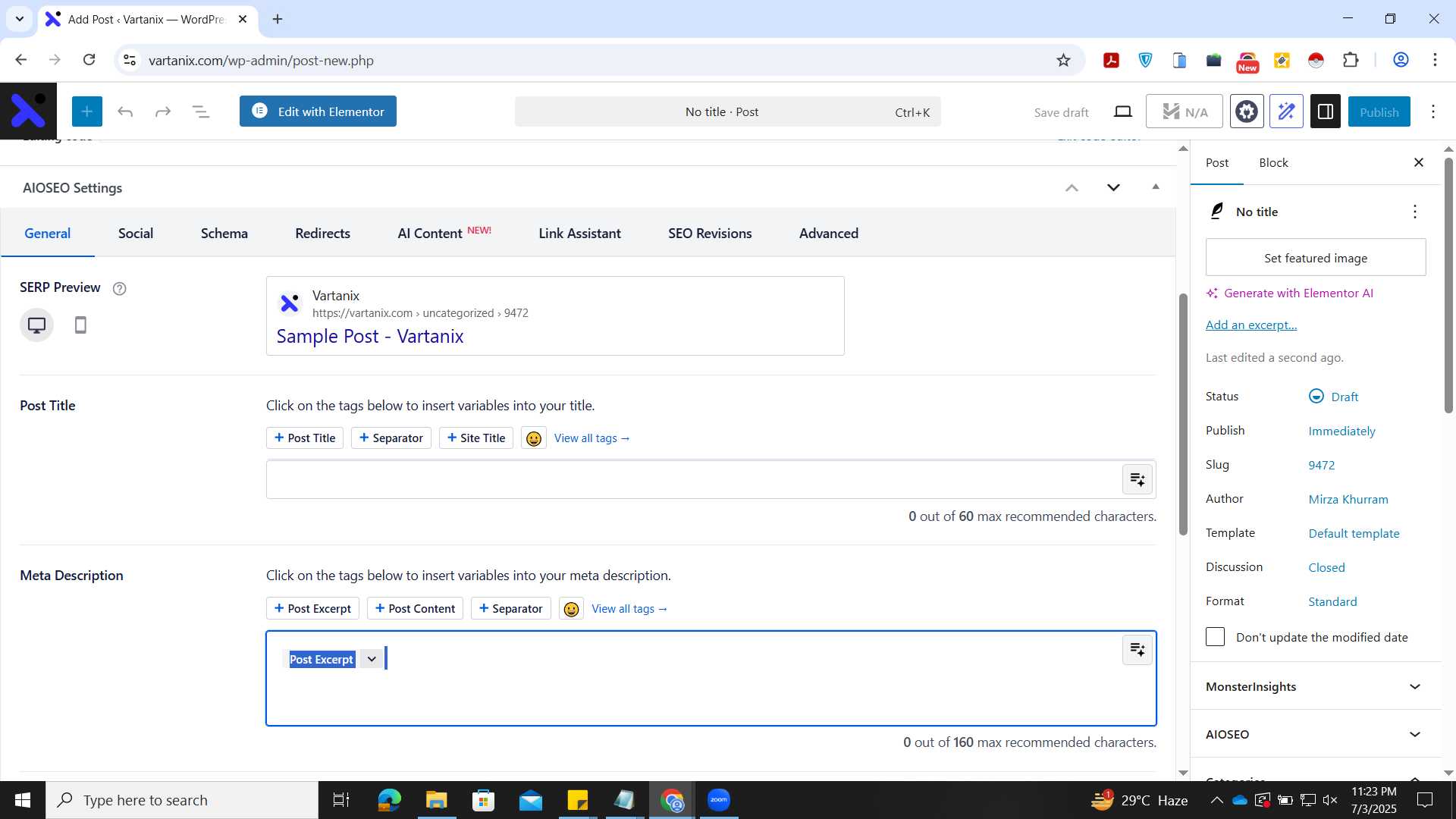Open the Advanced tab
Screen dimensions: 1456x819
pos(828,234)
